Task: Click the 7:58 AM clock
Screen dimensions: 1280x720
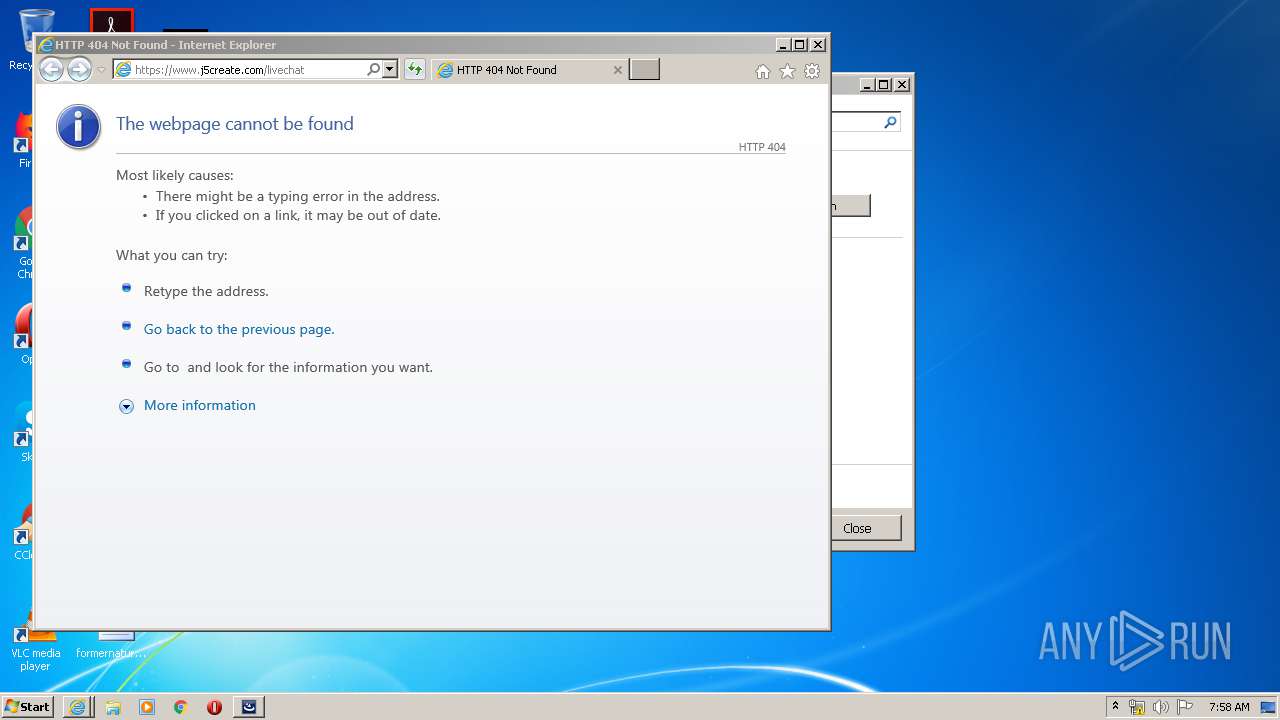Action: (1229, 707)
